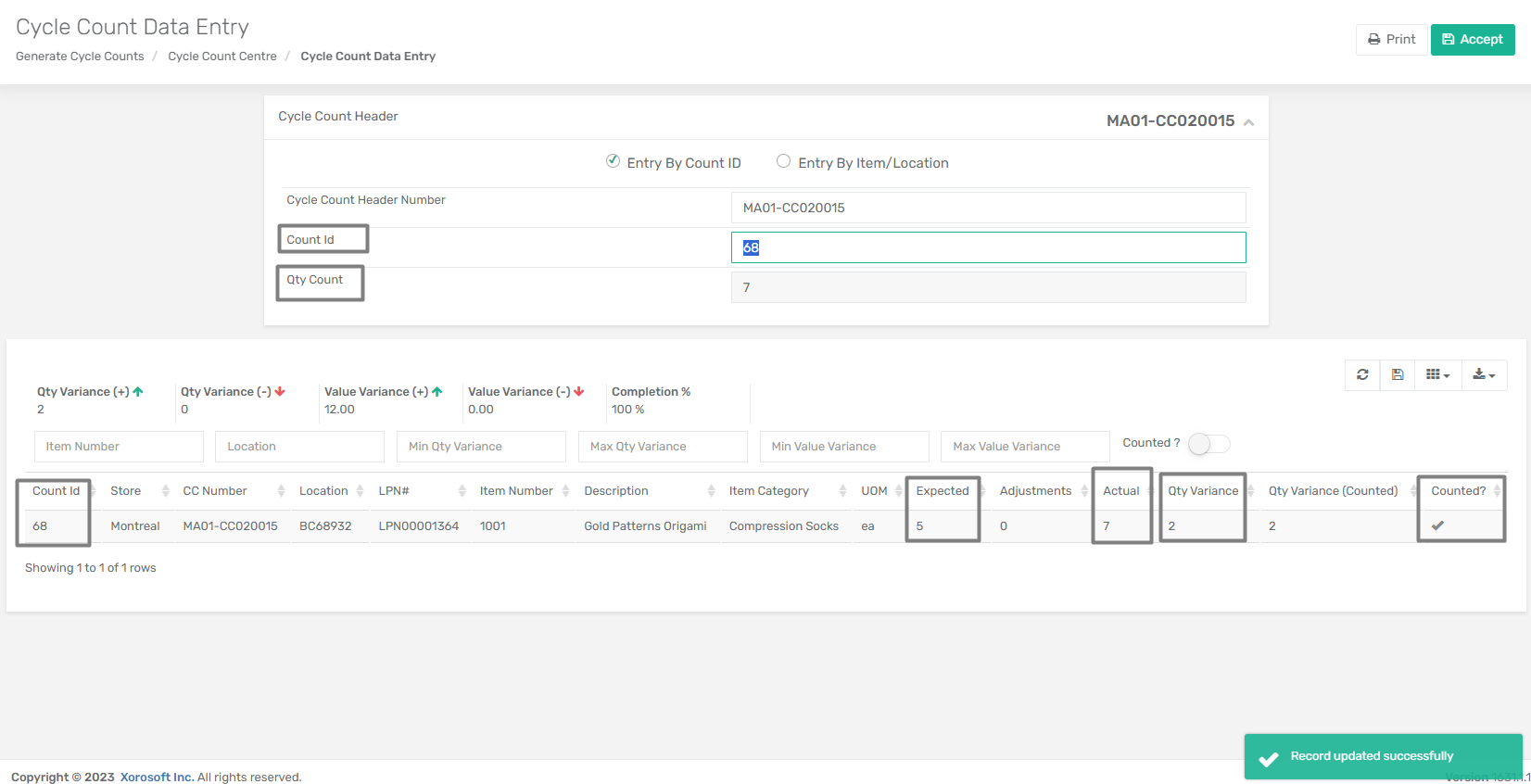Open the export download dropdown
The width and height of the screenshot is (1531, 784).
[1485, 374]
